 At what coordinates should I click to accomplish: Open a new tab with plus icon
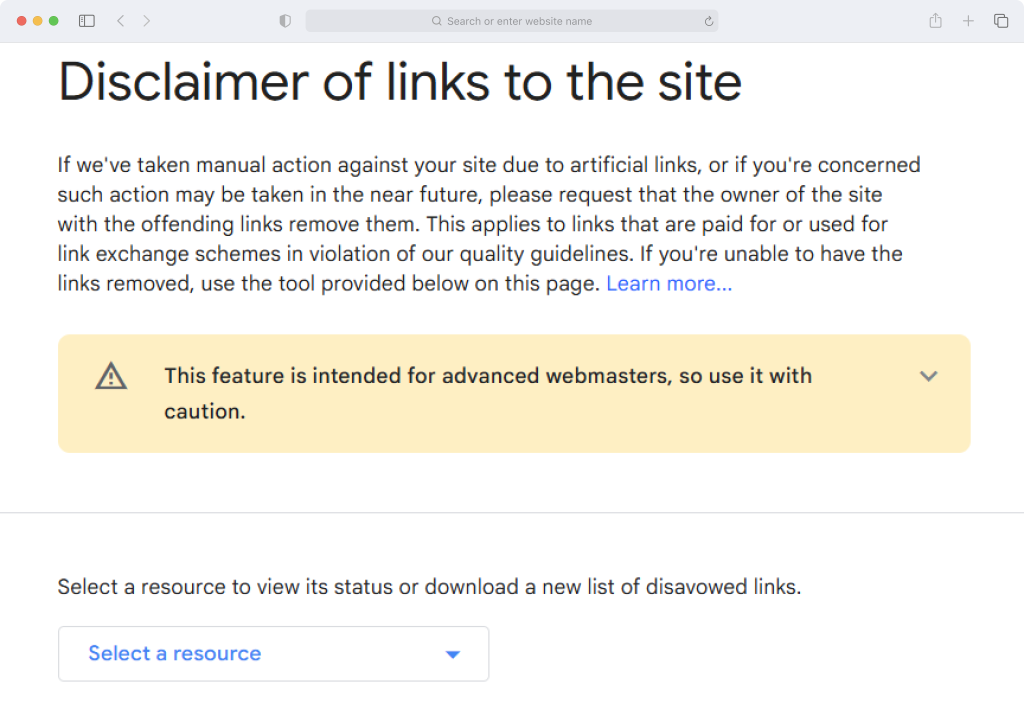(x=968, y=21)
